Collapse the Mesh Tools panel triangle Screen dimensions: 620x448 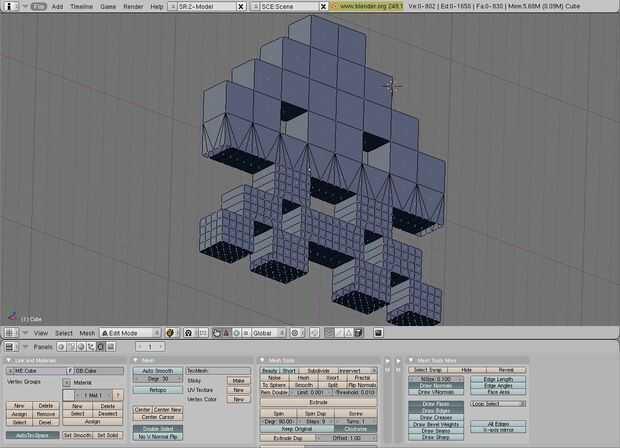(x=262, y=360)
